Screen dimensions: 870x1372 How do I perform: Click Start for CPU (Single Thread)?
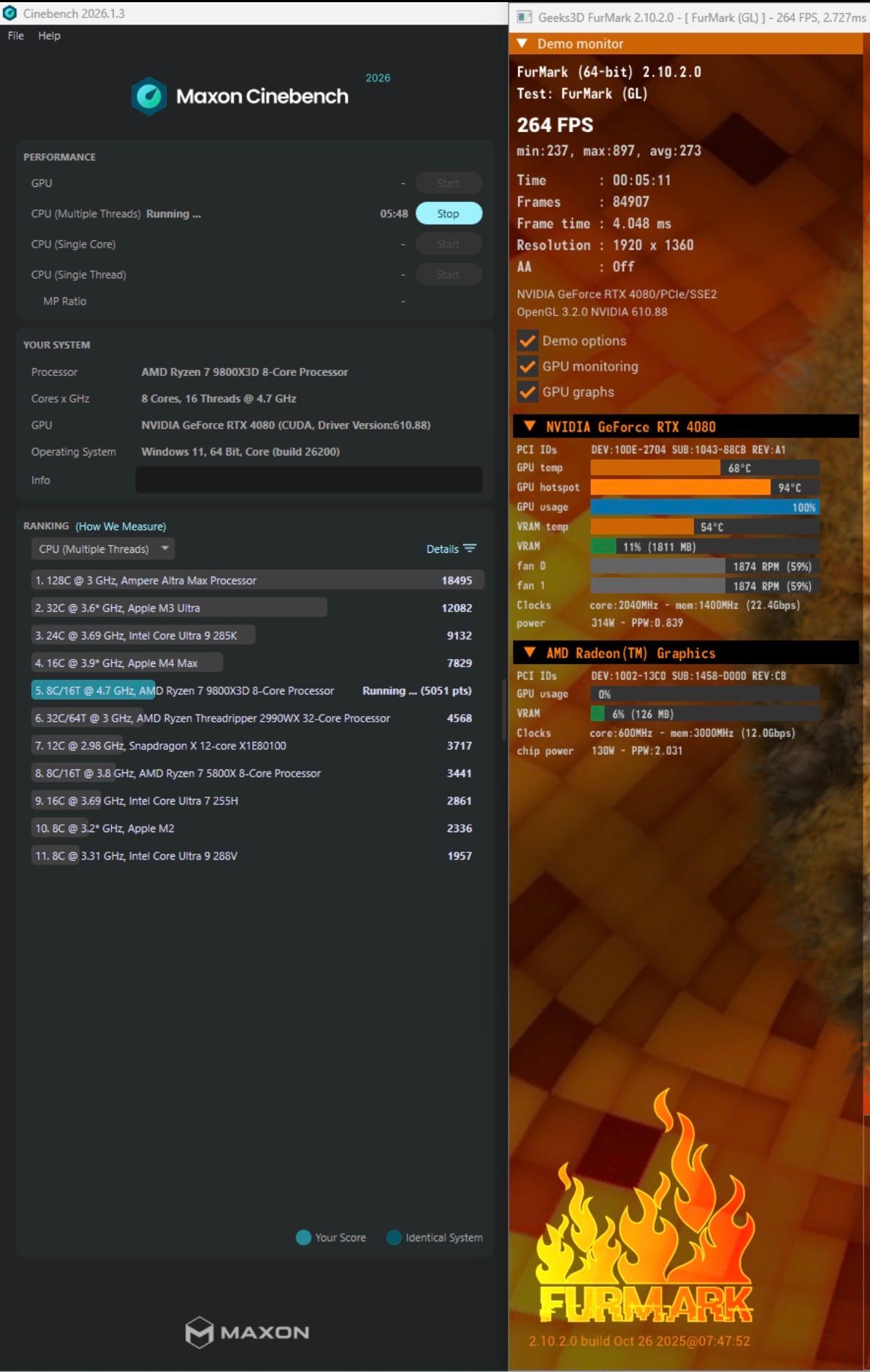[448, 274]
